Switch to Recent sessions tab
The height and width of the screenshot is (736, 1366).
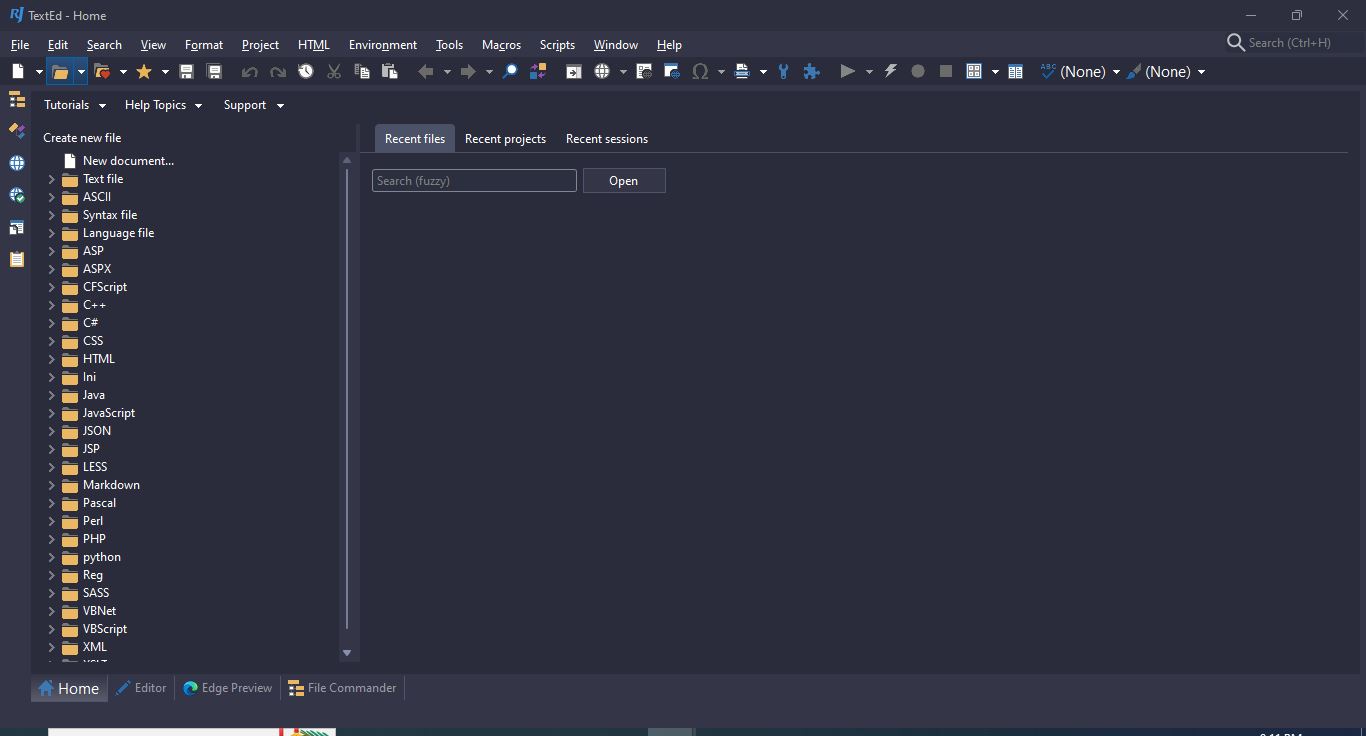607,139
